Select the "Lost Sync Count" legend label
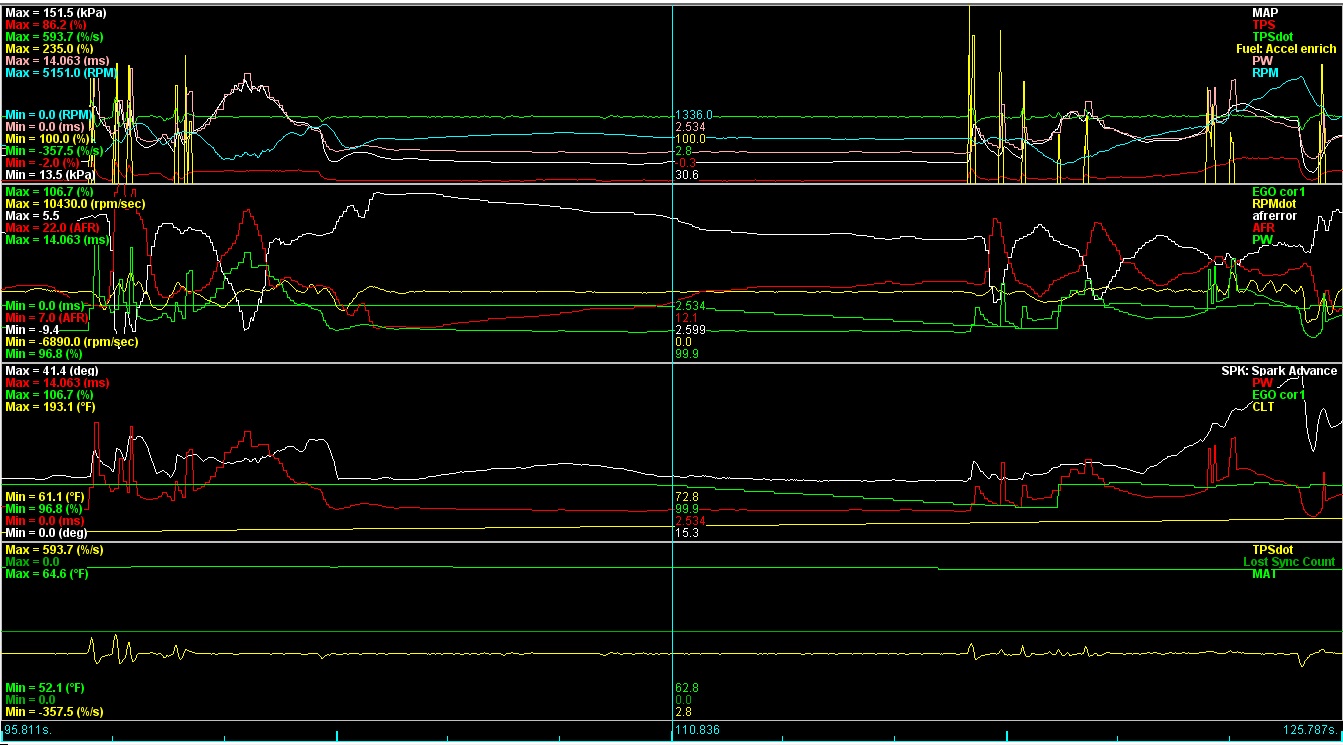1343x745 pixels. click(1289, 561)
